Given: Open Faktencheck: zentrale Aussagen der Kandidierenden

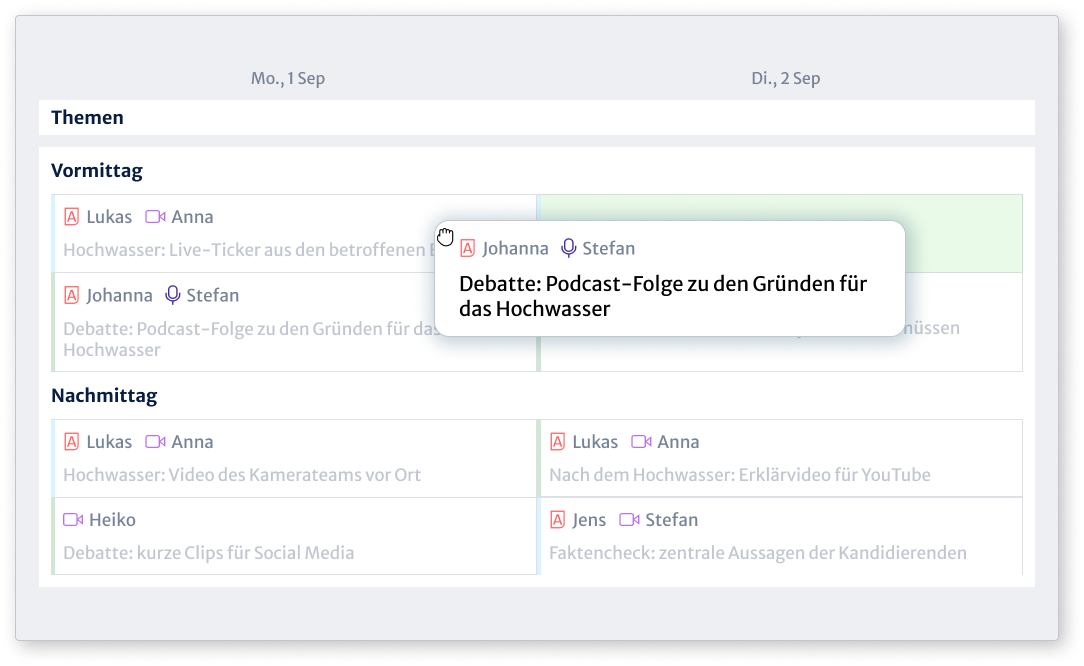Looking at the screenshot, I should 758,553.
